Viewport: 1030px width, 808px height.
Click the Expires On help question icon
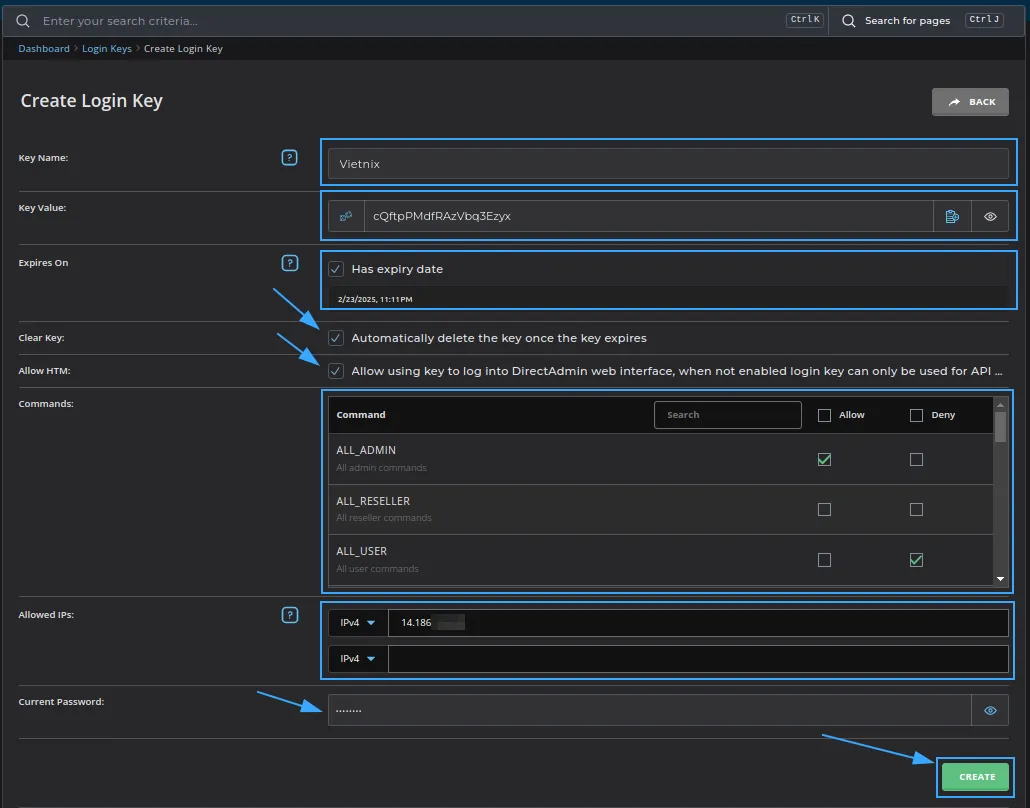click(289, 263)
